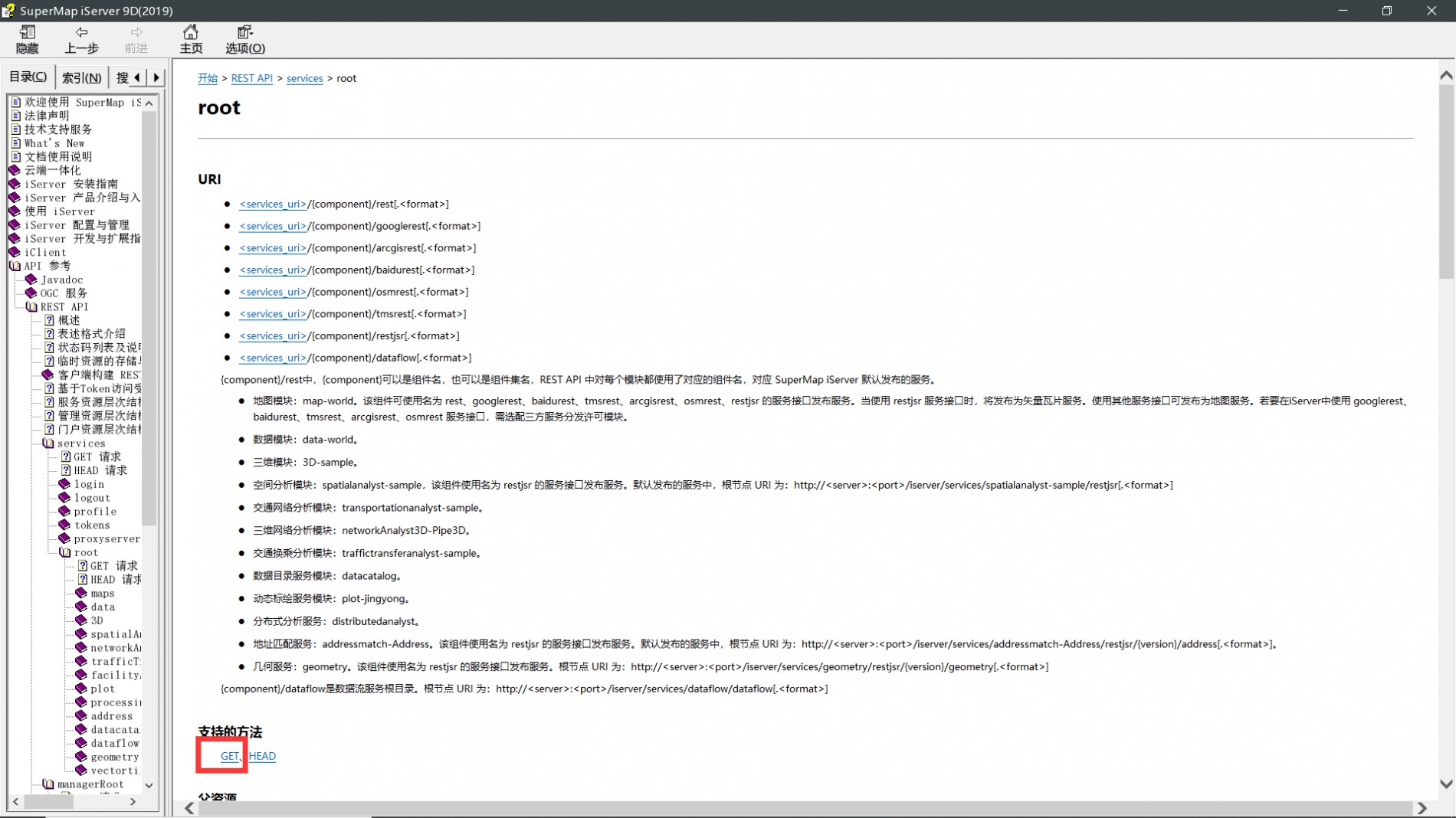The image size is (1456, 818).
Task: Select the tokens book icon
Action: point(65,525)
